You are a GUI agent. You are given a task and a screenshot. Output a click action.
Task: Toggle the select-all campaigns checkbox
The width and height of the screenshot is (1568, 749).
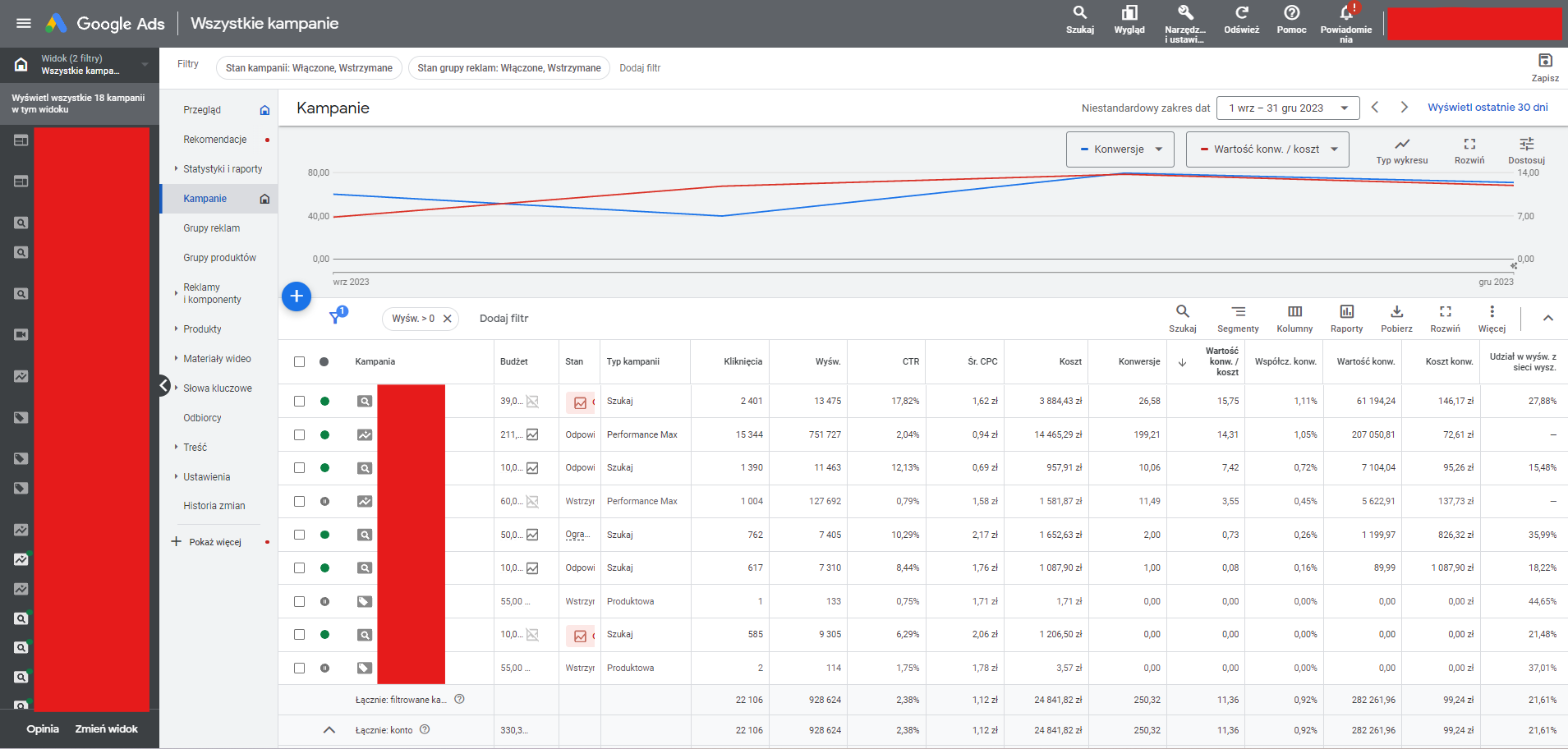pyautogui.click(x=299, y=361)
